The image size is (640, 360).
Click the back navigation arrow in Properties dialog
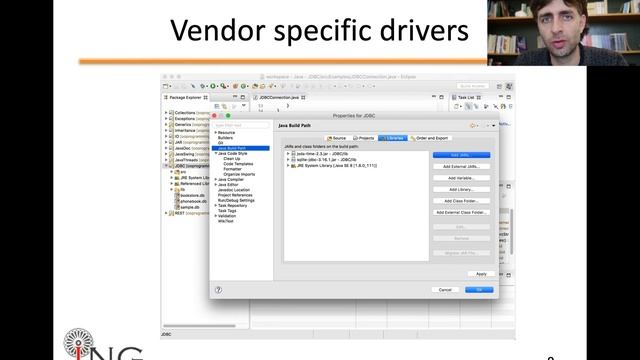click(x=473, y=126)
